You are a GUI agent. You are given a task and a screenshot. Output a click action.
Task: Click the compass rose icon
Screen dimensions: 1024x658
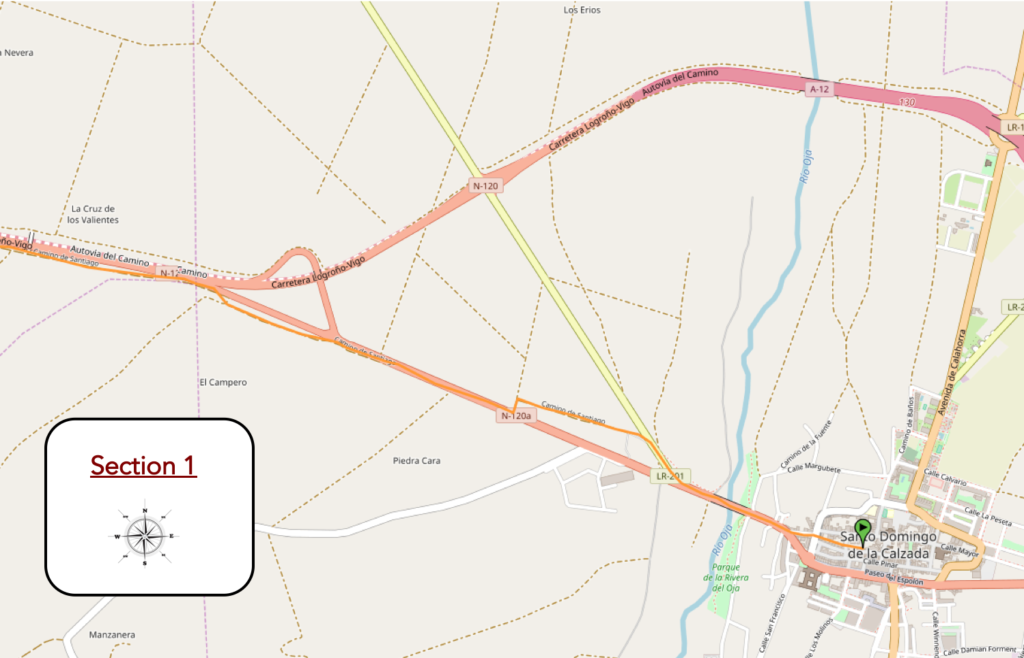[144, 537]
